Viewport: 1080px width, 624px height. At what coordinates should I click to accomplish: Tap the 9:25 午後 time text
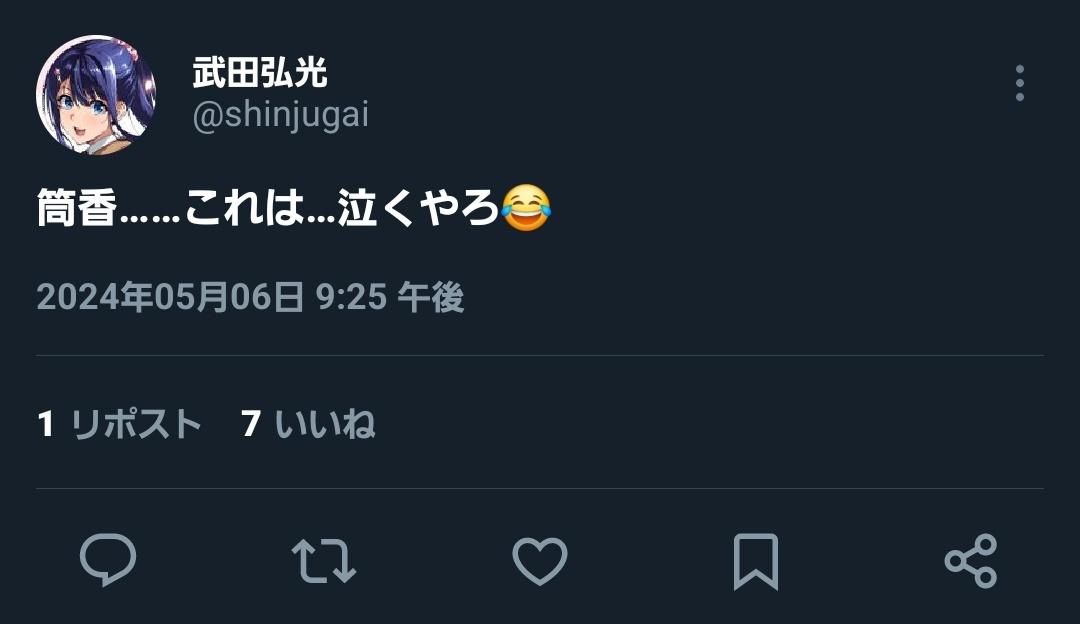(x=390, y=298)
